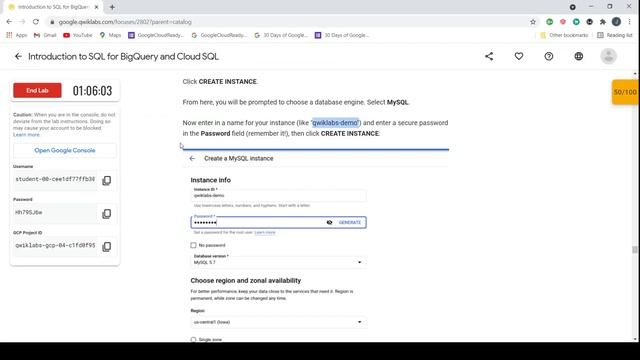Click back arrow beside Create a MySQL instance
This screenshot has height=360, width=640.
[192, 158]
